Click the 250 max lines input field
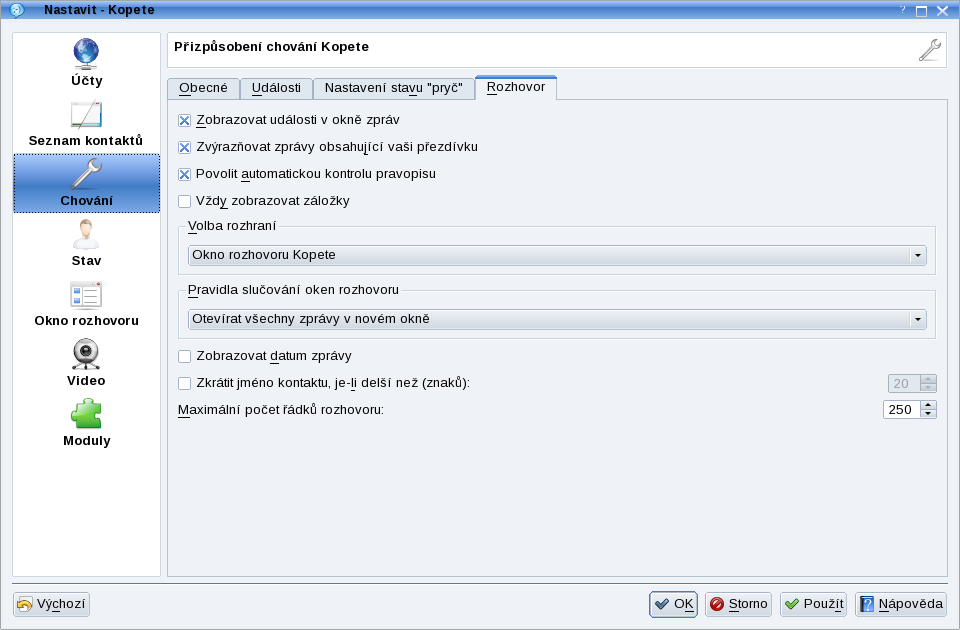 (x=902, y=410)
